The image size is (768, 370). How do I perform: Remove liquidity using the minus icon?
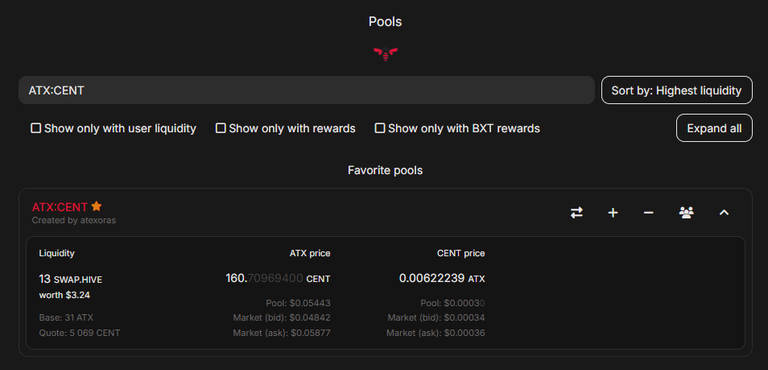pos(648,213)
